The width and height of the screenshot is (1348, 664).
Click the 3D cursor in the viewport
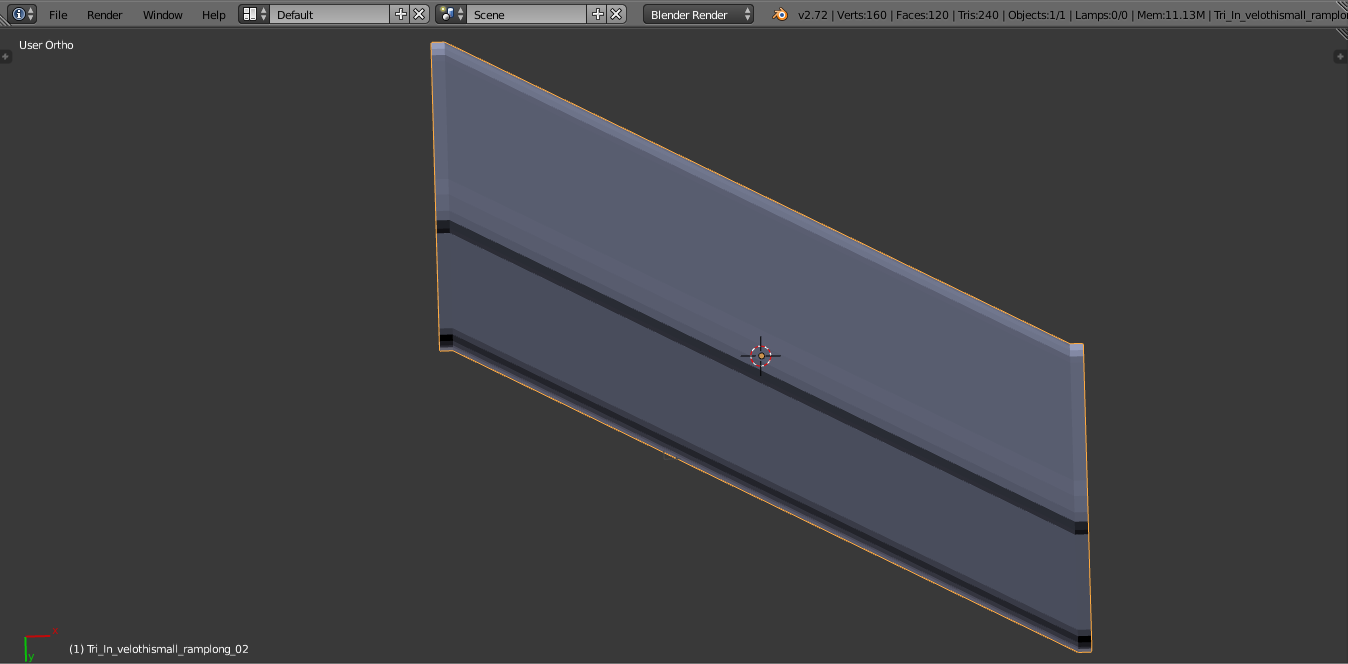tap(761, 356)
